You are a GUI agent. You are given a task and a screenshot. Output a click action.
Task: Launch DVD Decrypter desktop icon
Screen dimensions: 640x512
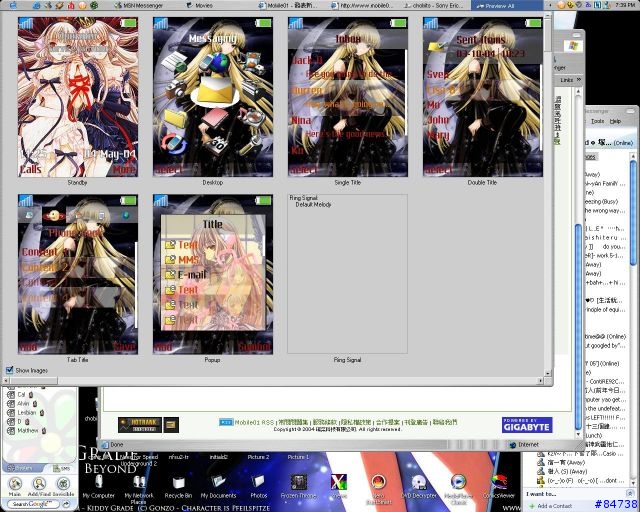[419, 487]
